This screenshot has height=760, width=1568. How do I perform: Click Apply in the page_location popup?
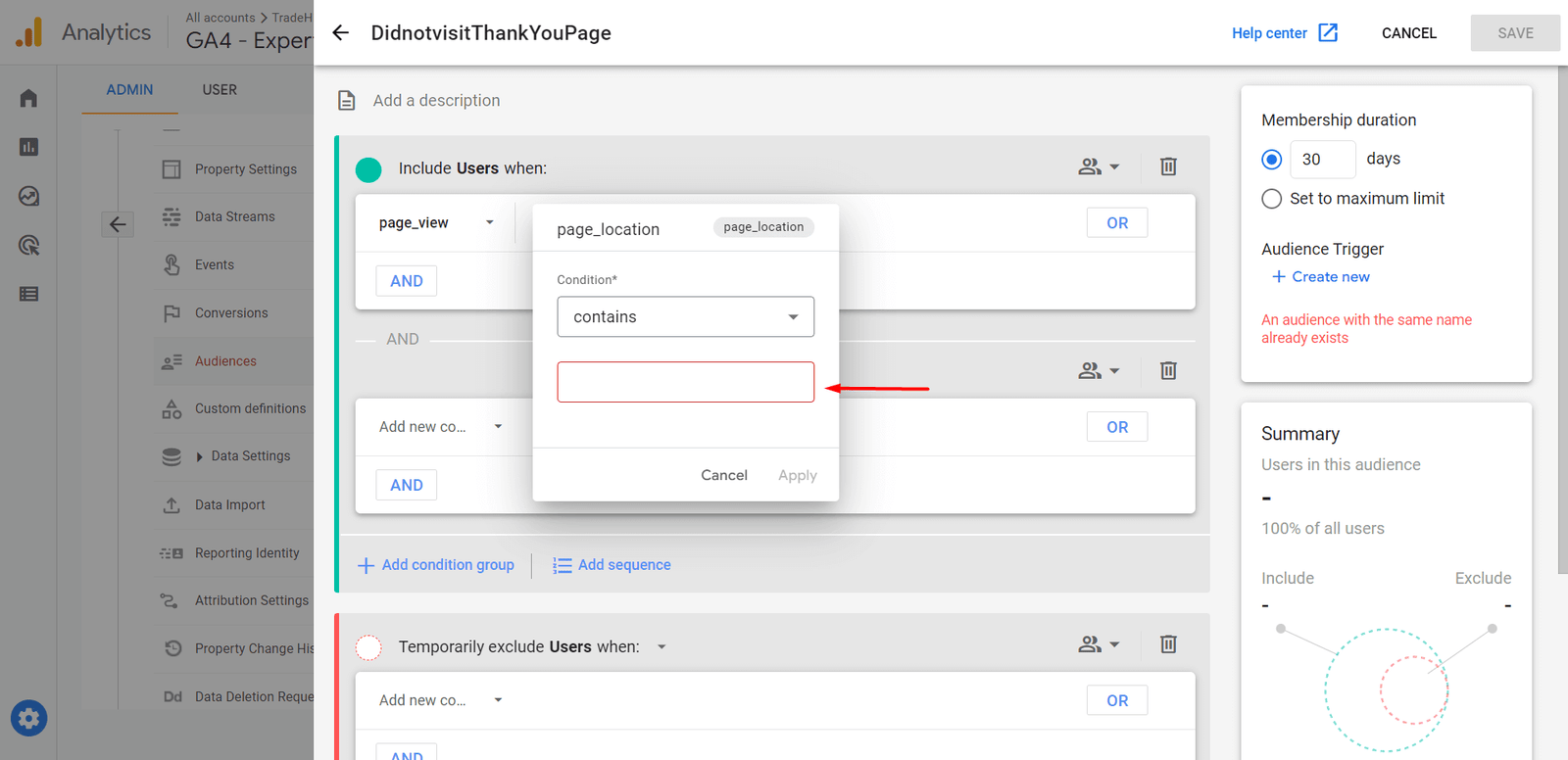pos(798,475)
